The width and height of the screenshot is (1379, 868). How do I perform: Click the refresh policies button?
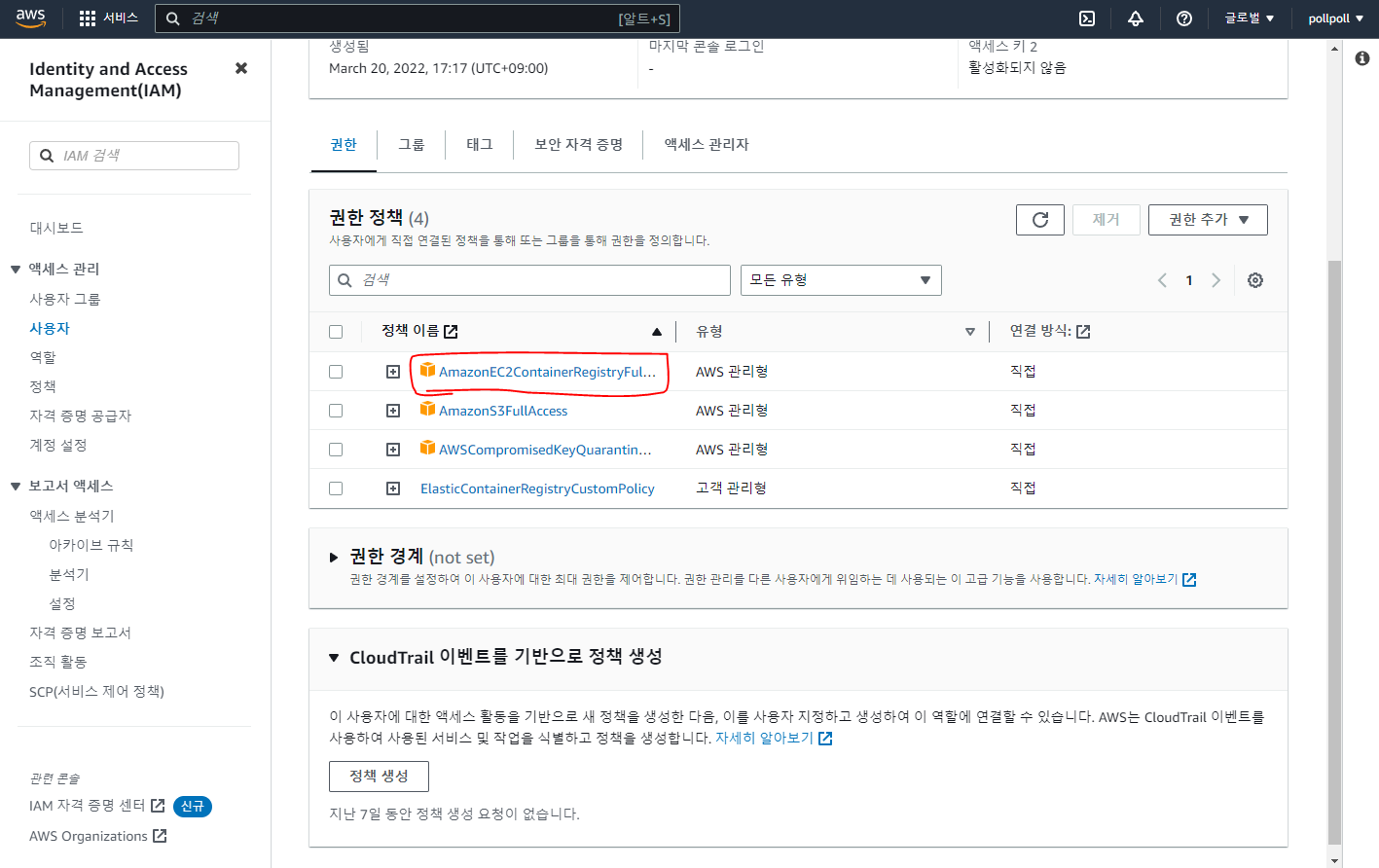click(1040, 220)
